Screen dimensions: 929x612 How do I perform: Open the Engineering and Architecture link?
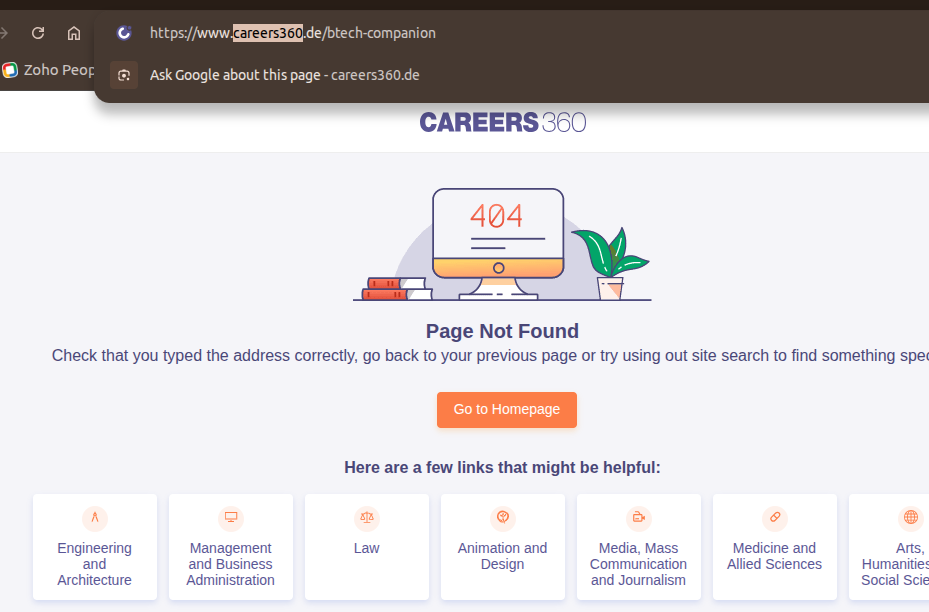coord(95,564)
